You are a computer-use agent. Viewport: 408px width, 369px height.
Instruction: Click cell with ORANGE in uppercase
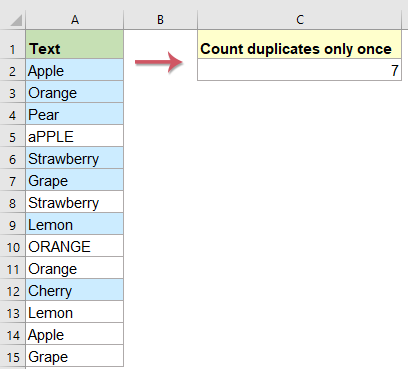tap(75, 246)
